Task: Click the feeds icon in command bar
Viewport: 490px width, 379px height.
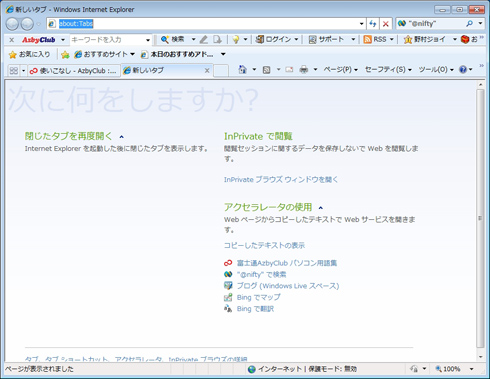Action: click(266, 70)
